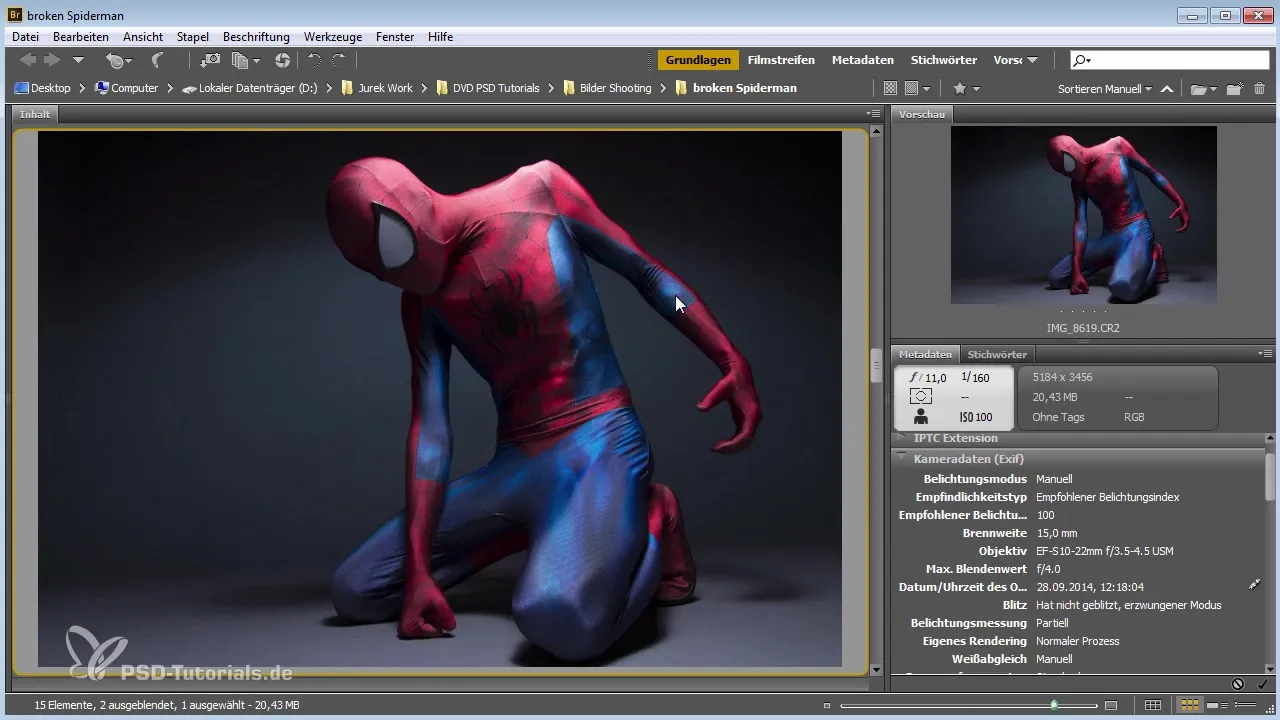Rotate image counterclockwise

pyautogui.click(x=314, y=61)
